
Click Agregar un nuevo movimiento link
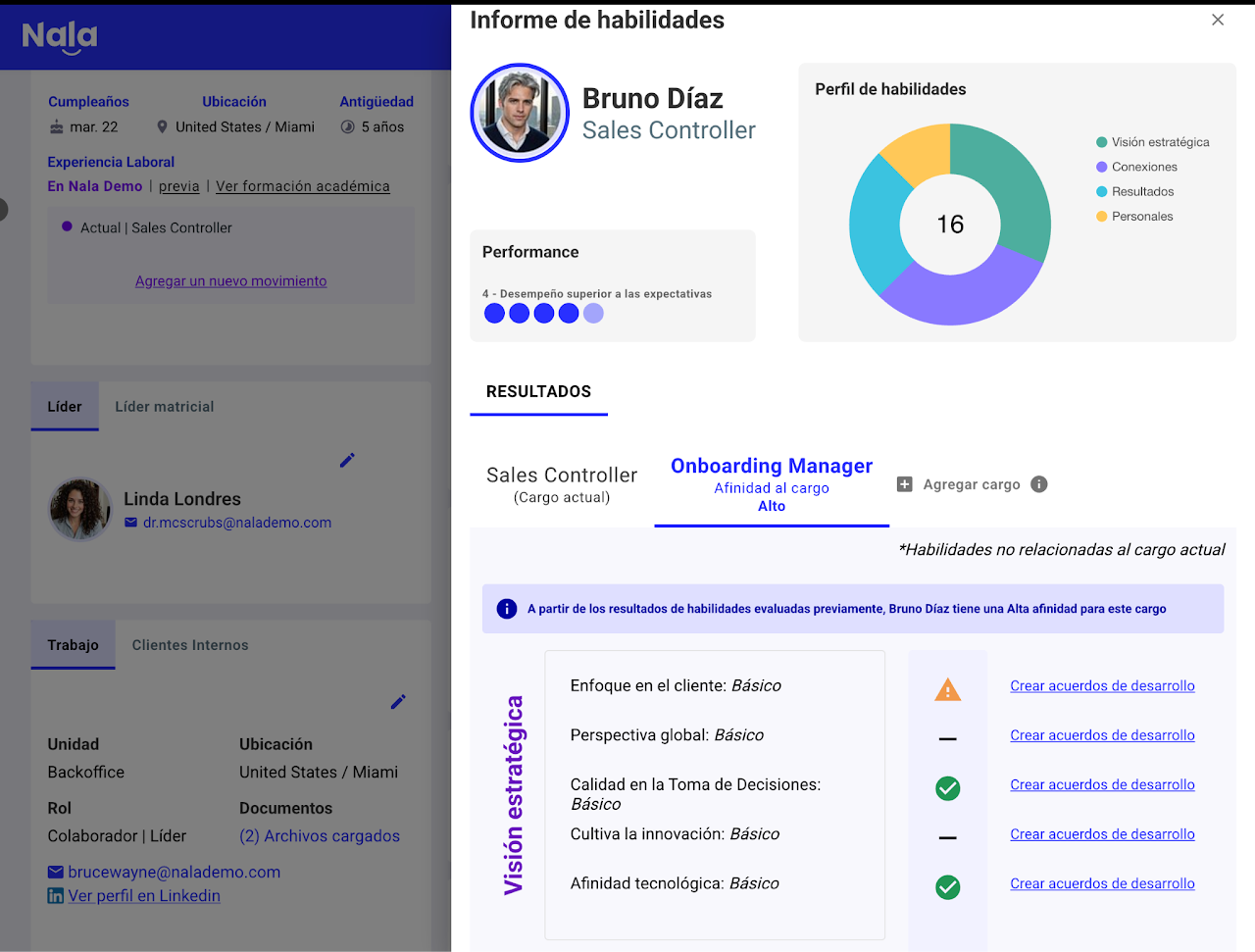point(230,281)
